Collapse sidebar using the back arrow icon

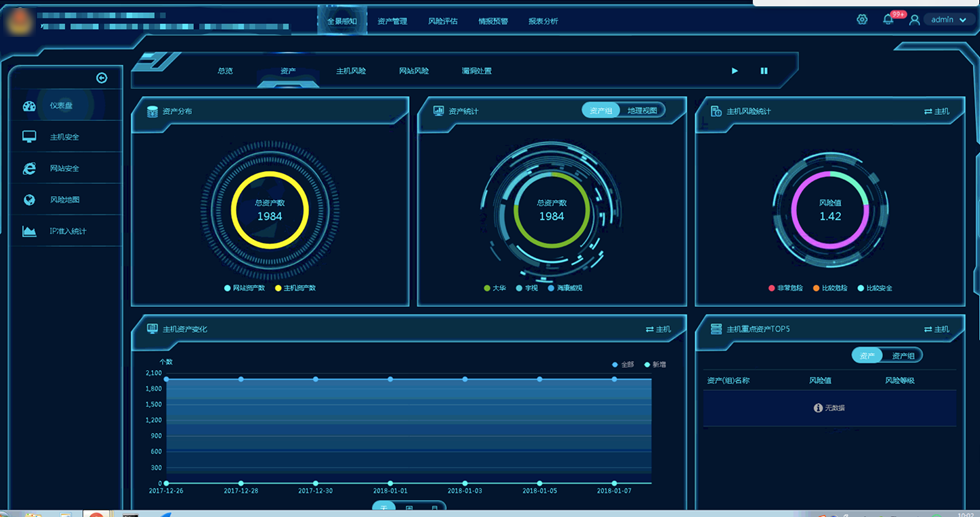(101, 78)
